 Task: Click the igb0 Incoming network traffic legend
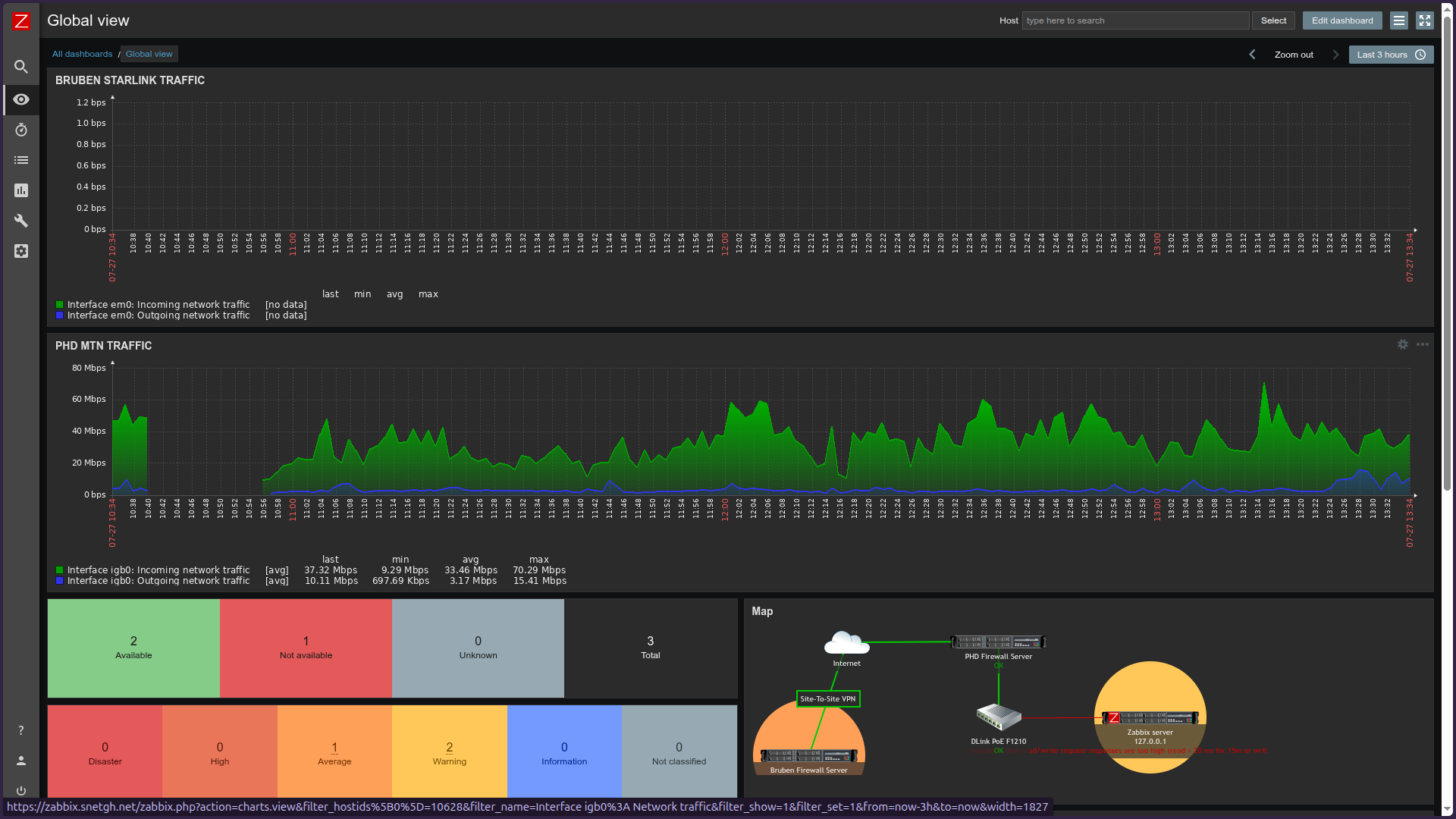click(158, 570)
